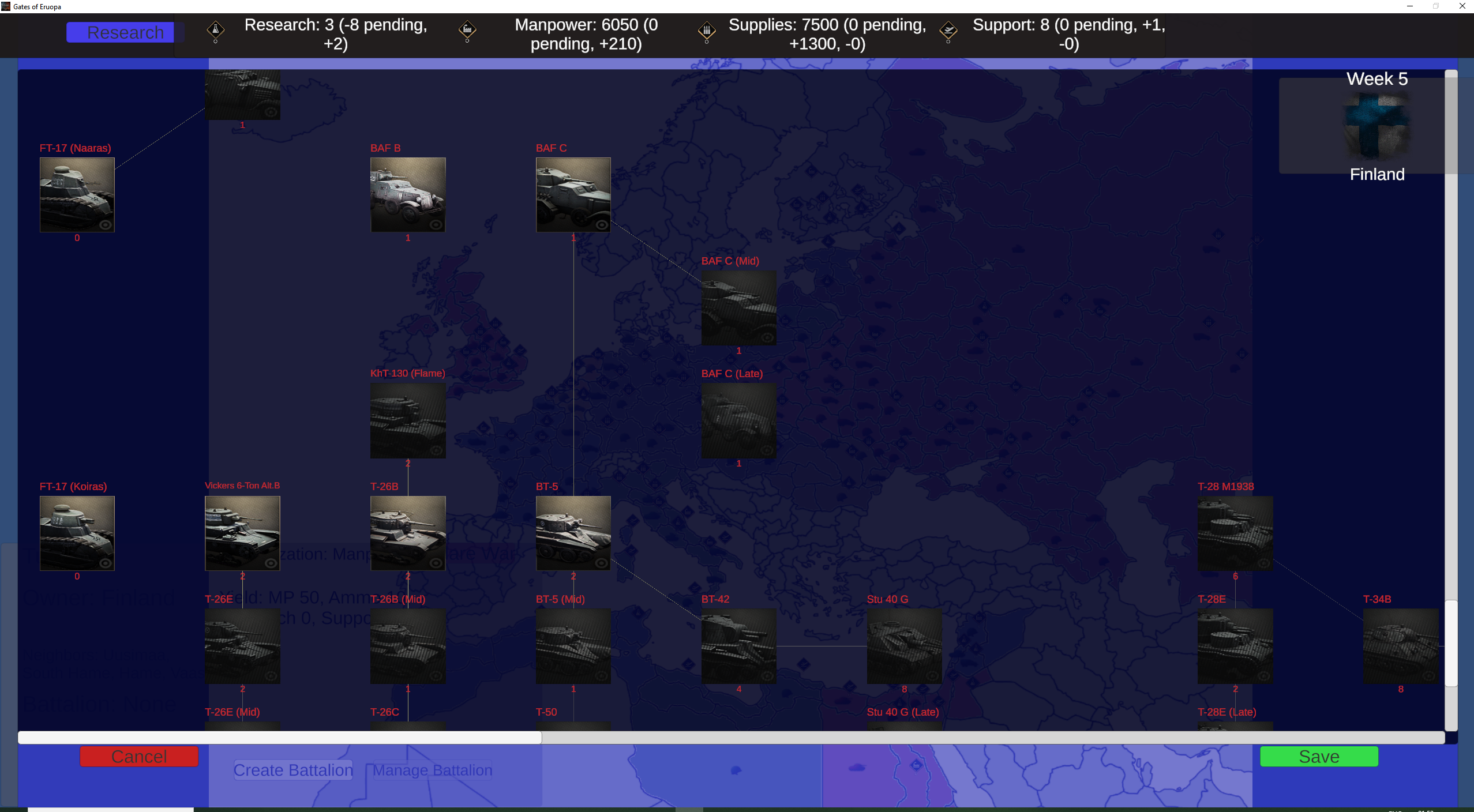
Task: Toggle eye icon on Vickers 6-Ton Alt.B
Action: click(x=271, y=563)
